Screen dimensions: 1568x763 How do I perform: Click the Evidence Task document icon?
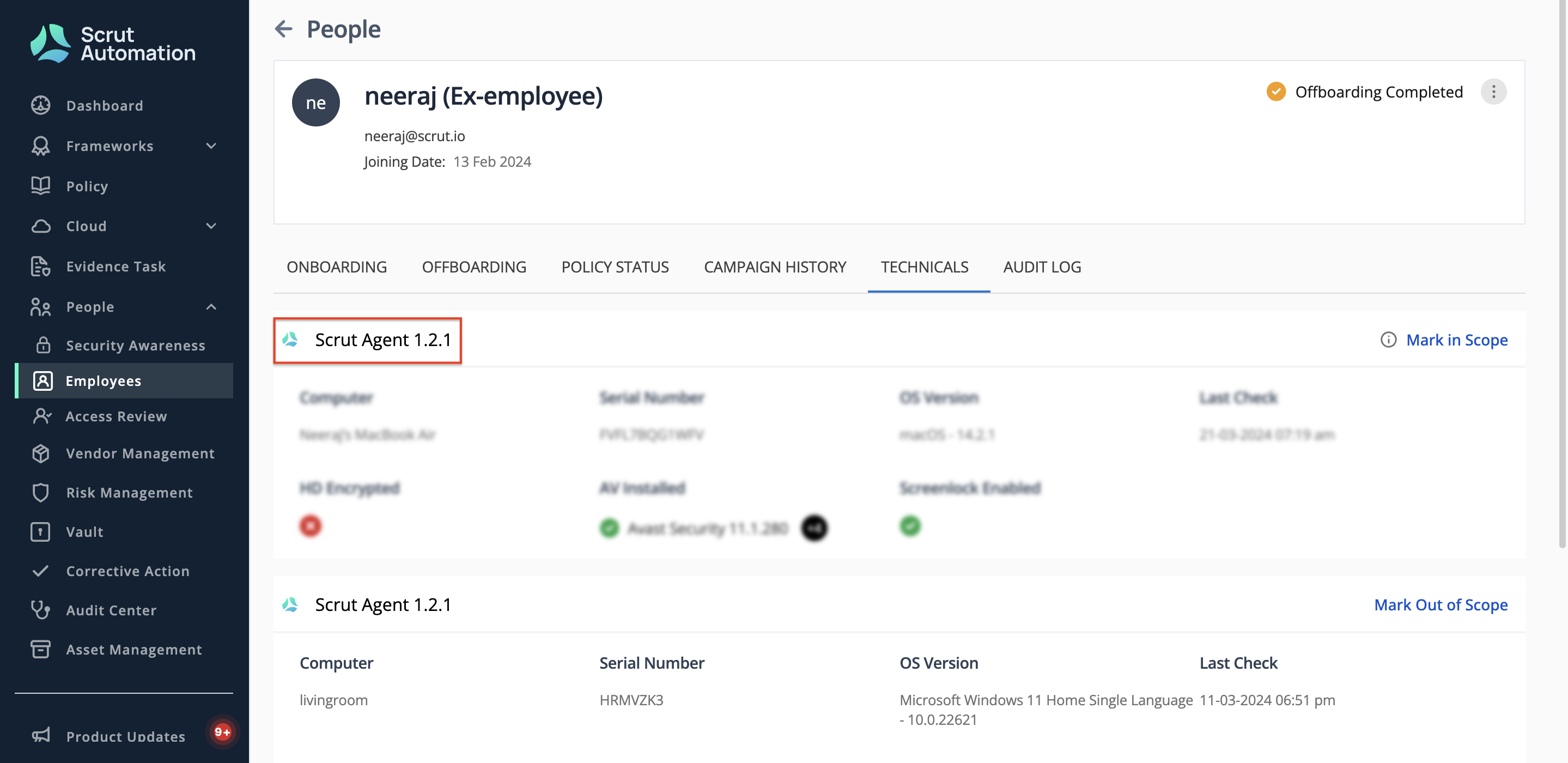[41, 266]
